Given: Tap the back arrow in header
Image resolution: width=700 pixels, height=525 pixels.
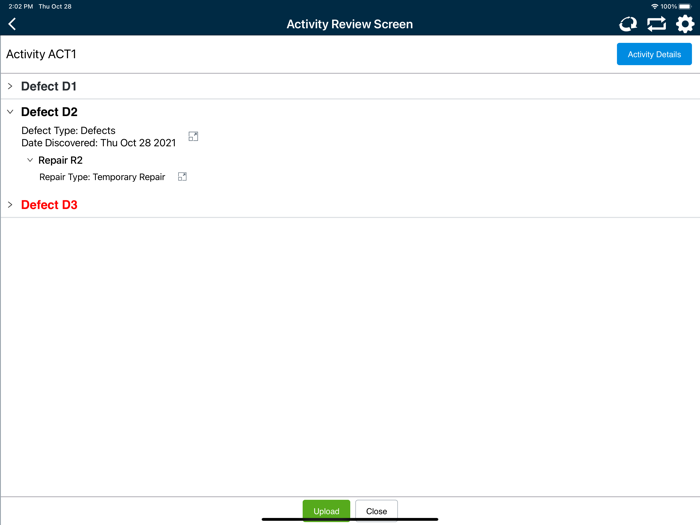Looking at the screenshot, I should click(x=12, y=24).
